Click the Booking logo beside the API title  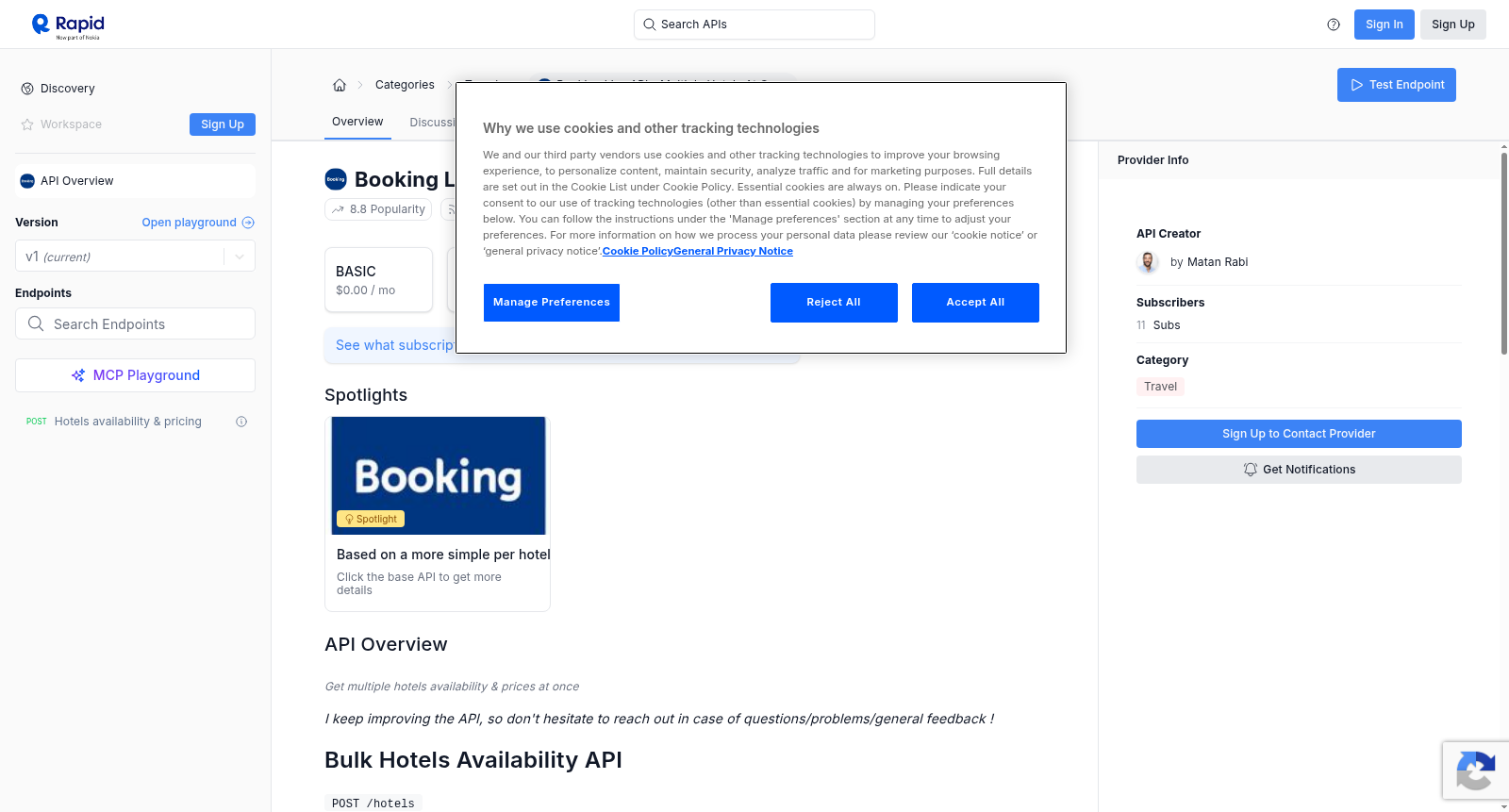coord(336,179)
